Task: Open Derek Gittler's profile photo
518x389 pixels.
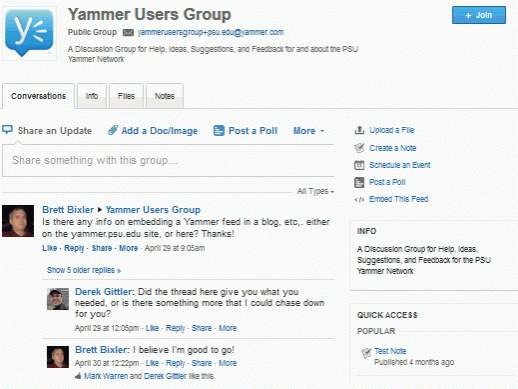Action: (x=58, y=299)
